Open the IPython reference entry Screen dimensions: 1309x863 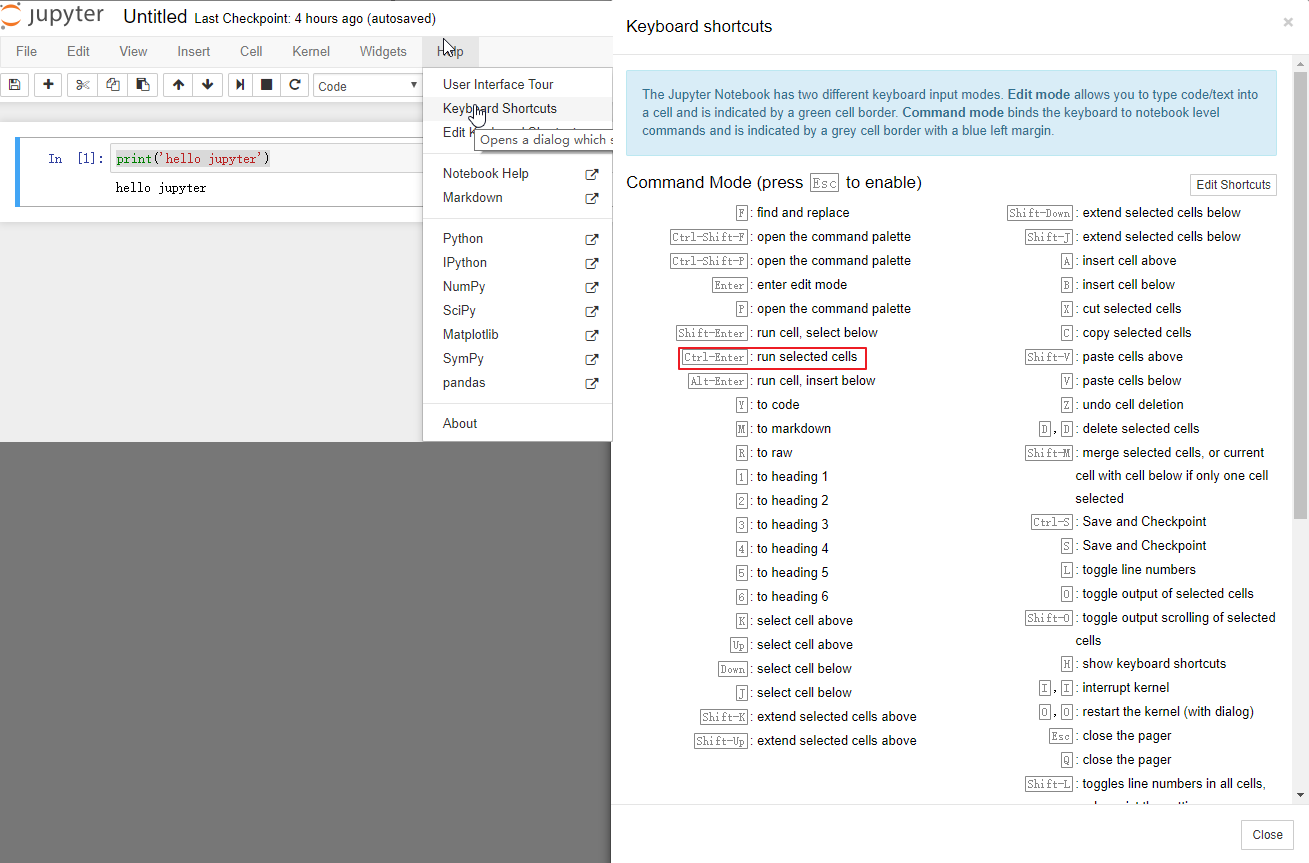pyautogui.click(x=465, y=263)
